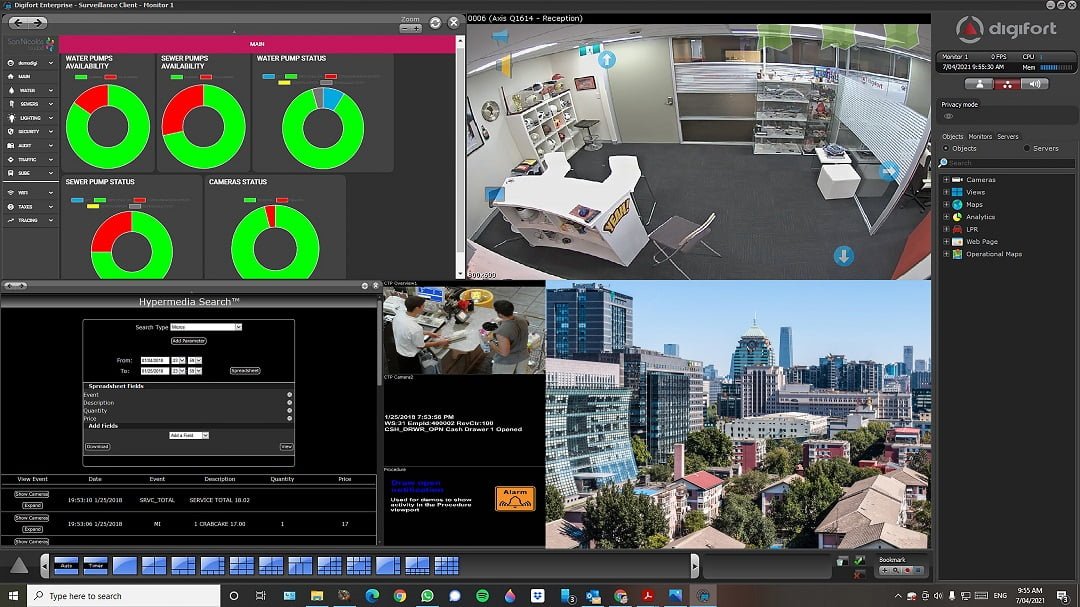This screenshot has width=1080, height=607.
Task: Select the Servers radio button
Action: coord(1027,148)
